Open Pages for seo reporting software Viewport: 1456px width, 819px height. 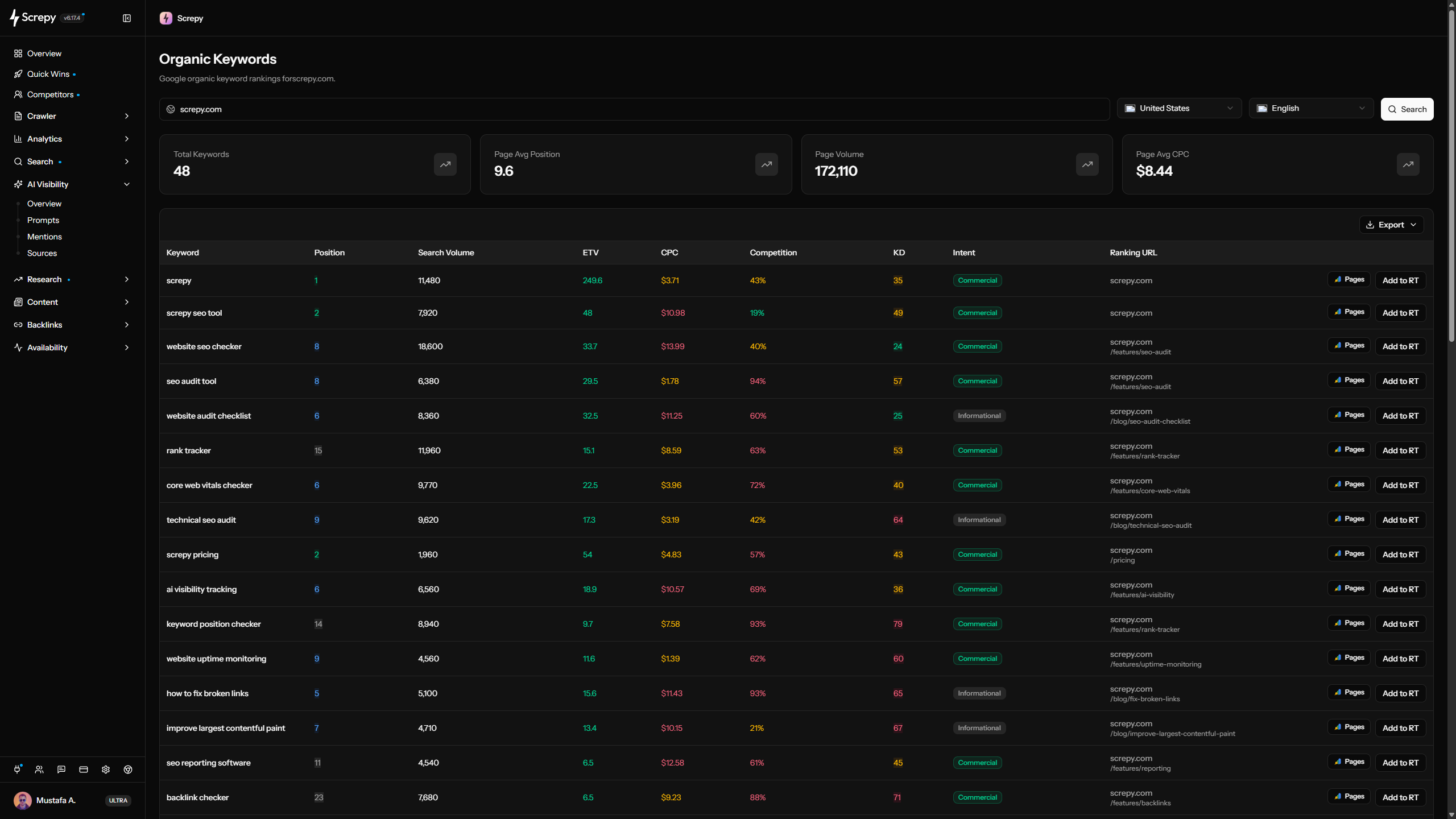tap(1349, 762)
